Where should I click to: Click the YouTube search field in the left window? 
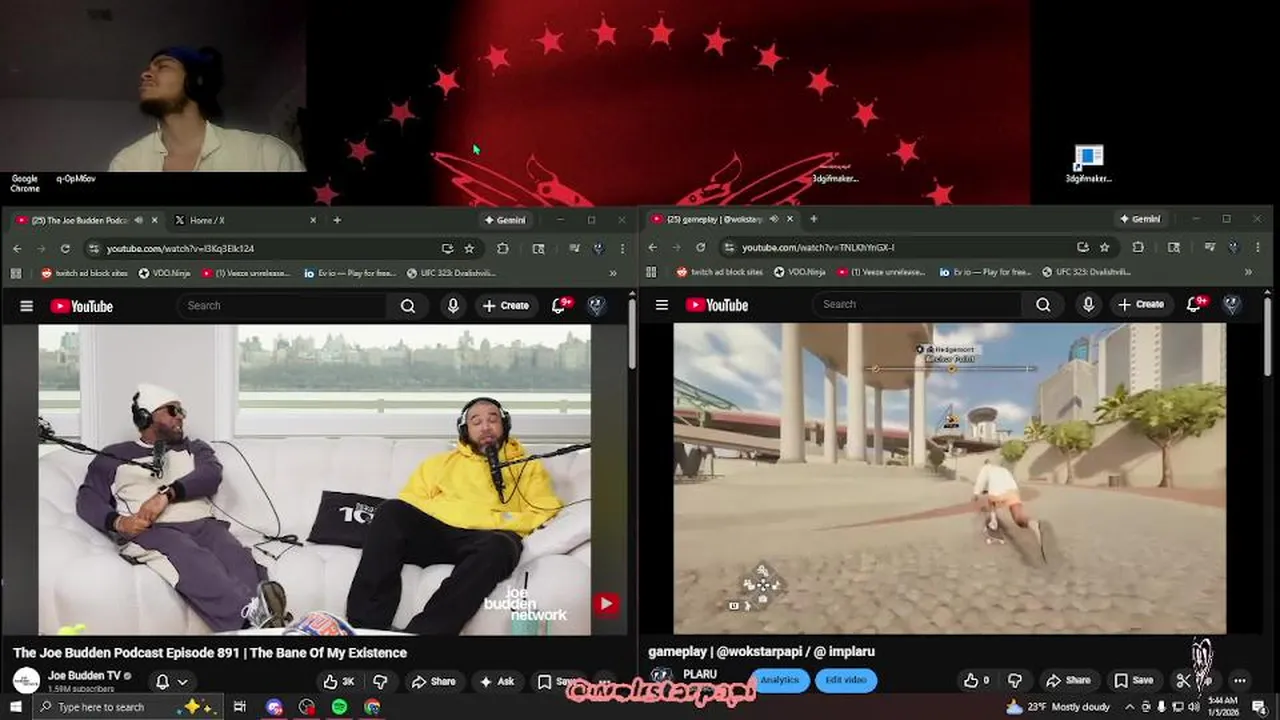[282, 306]
